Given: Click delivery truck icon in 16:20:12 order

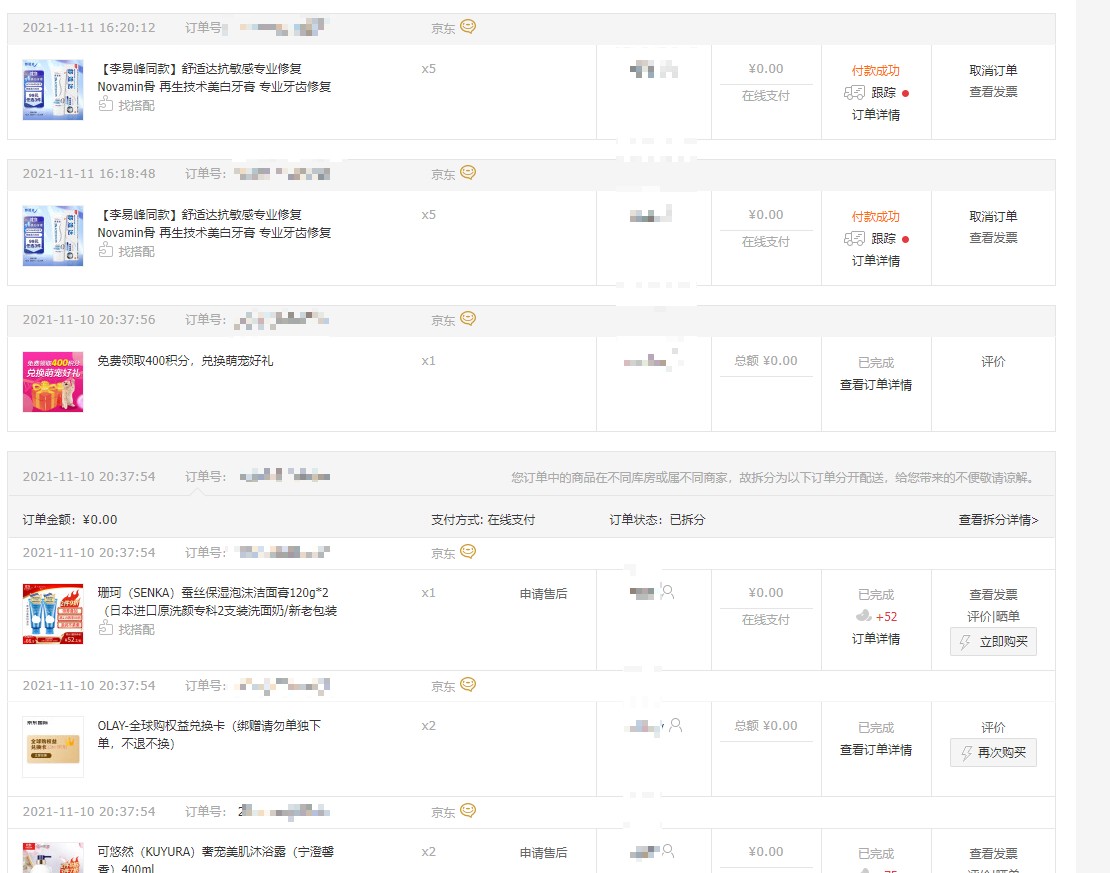Looking at the screenshot, I should pyautogui.click(x=854, y=93).
